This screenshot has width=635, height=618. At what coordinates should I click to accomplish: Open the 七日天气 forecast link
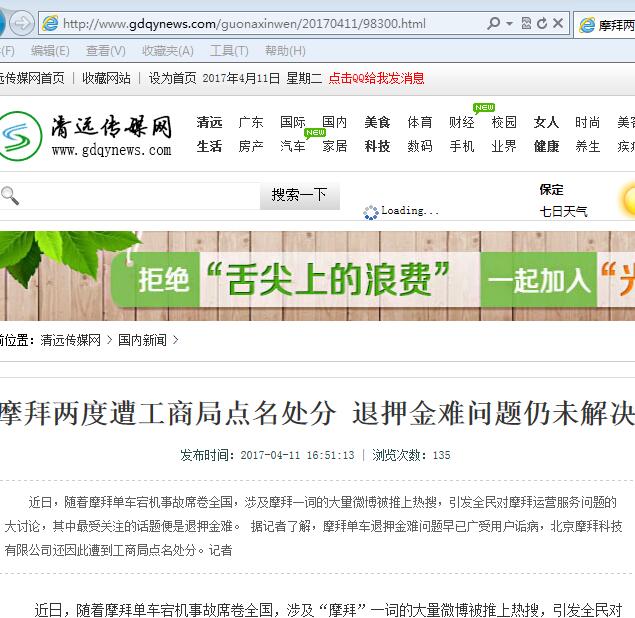point(563,211)
